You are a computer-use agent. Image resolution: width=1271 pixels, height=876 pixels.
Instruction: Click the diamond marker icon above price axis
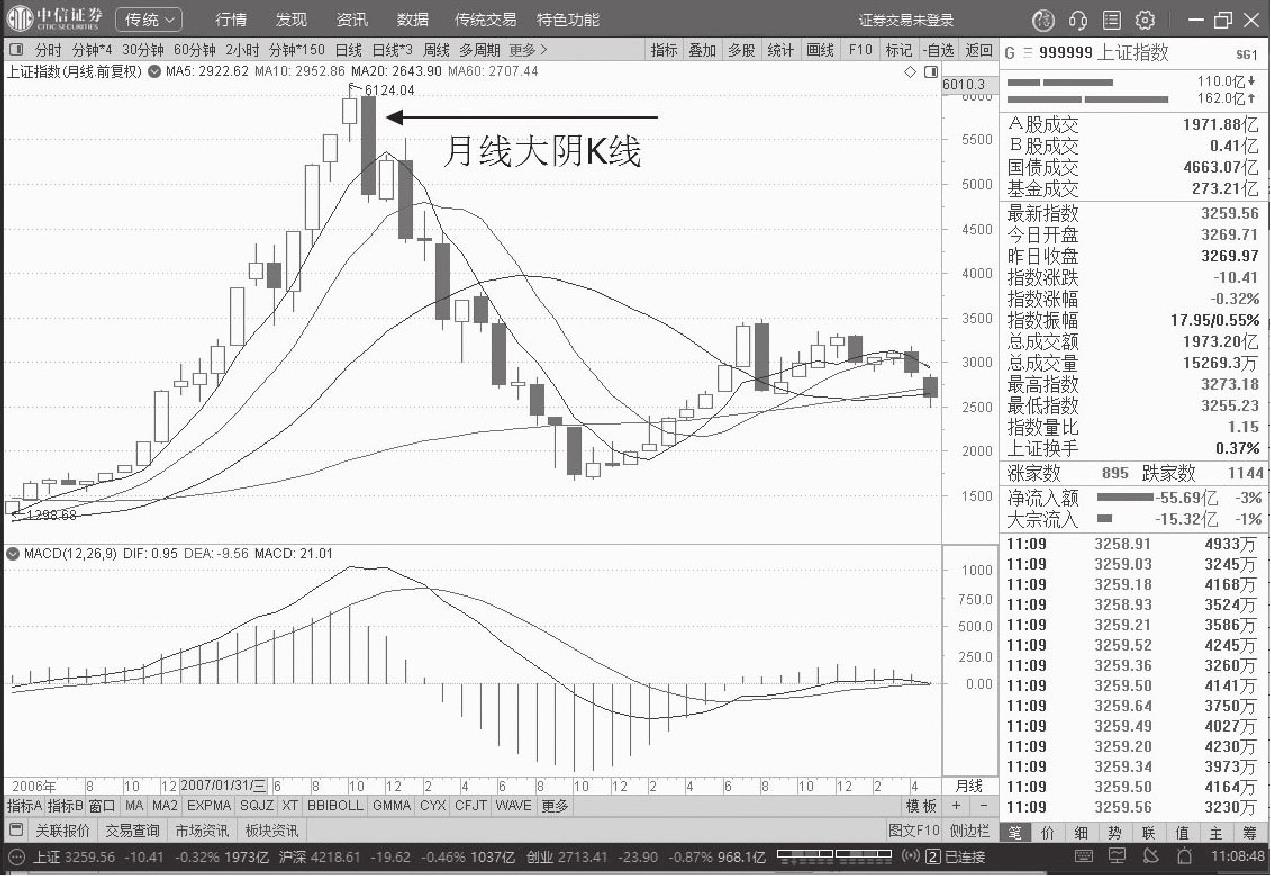coord(910,72)
